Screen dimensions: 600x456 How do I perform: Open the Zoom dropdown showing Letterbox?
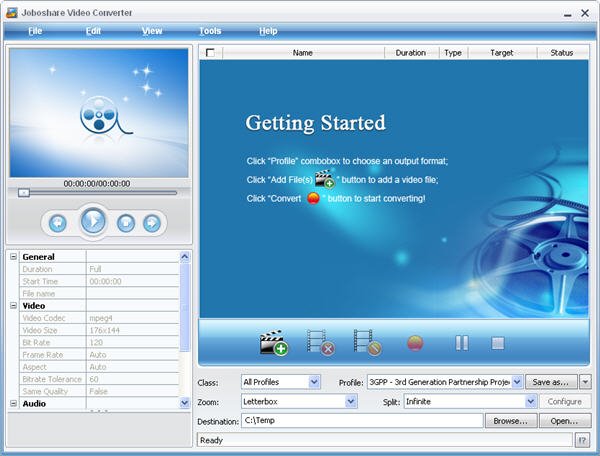(x=350, y=401)
